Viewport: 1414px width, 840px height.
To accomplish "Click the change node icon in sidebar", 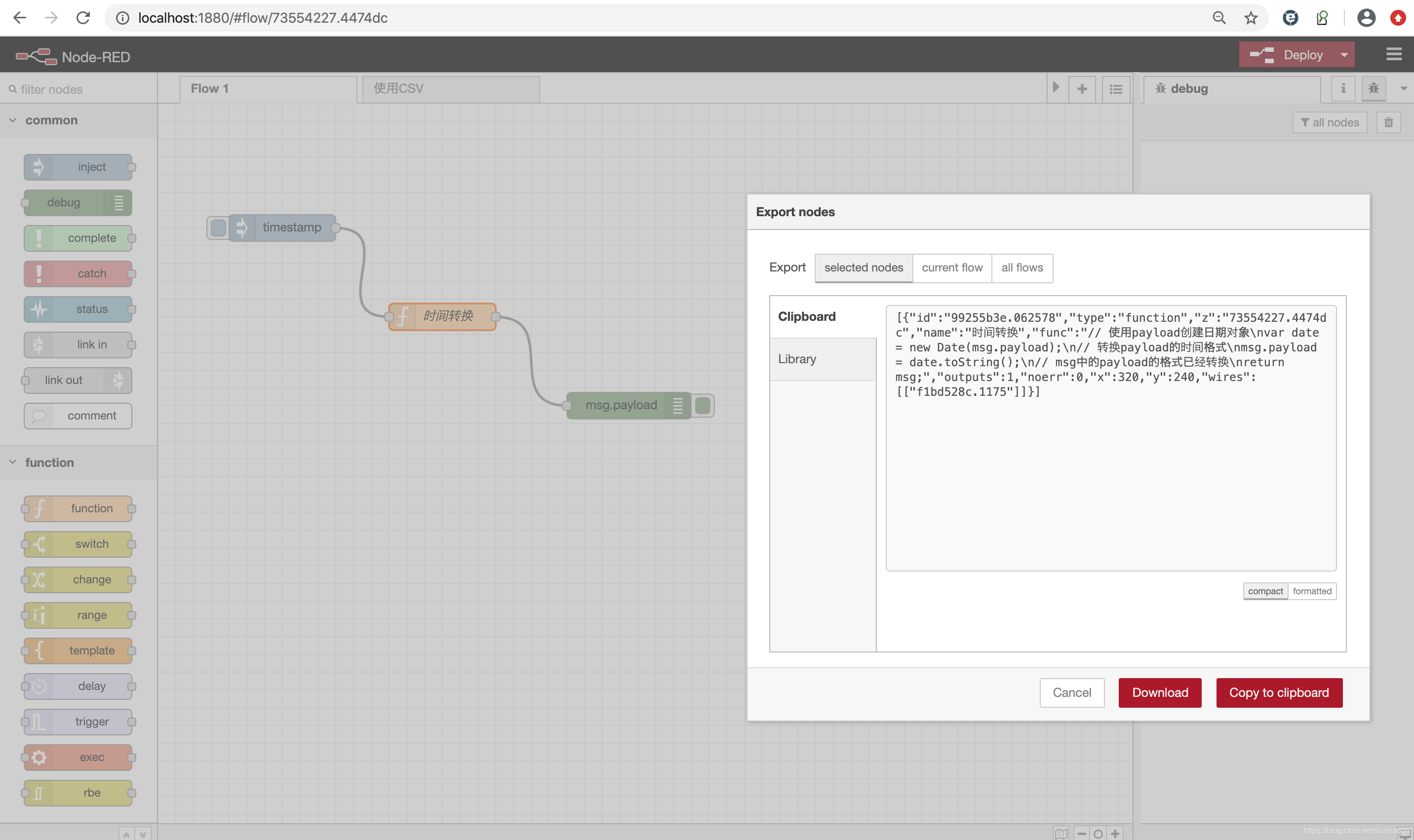I will (x=38, y=579).
